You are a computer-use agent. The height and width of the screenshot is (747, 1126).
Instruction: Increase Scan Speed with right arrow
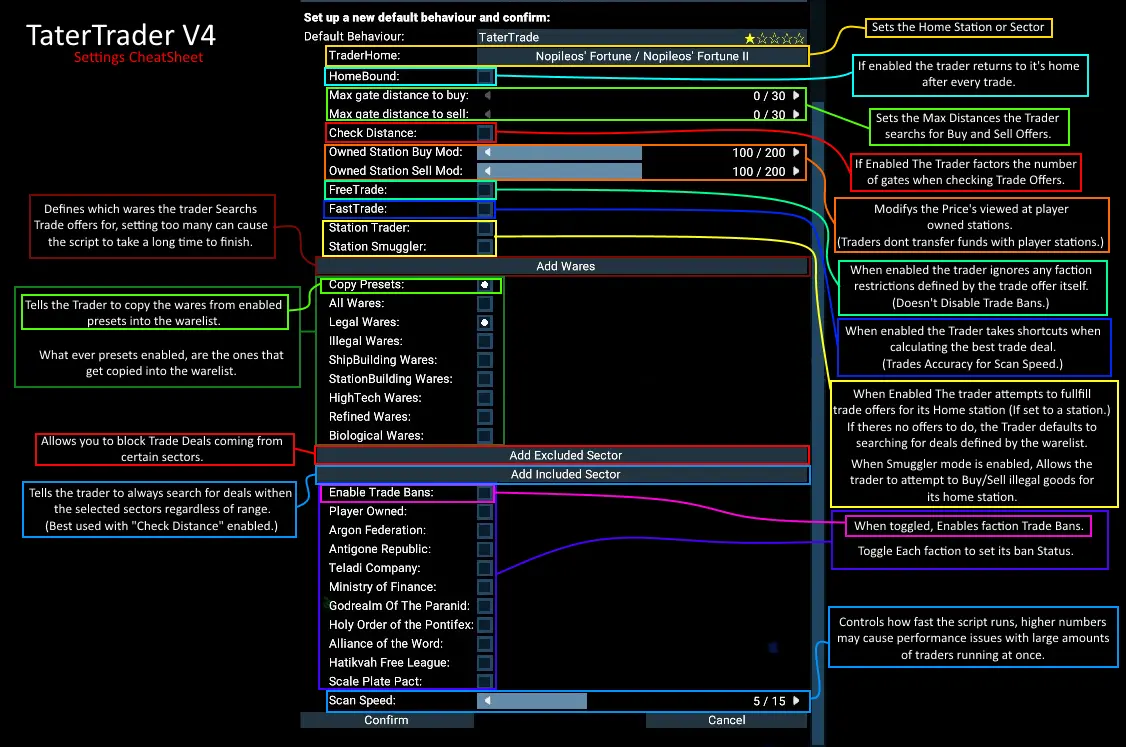pos(796,701)
